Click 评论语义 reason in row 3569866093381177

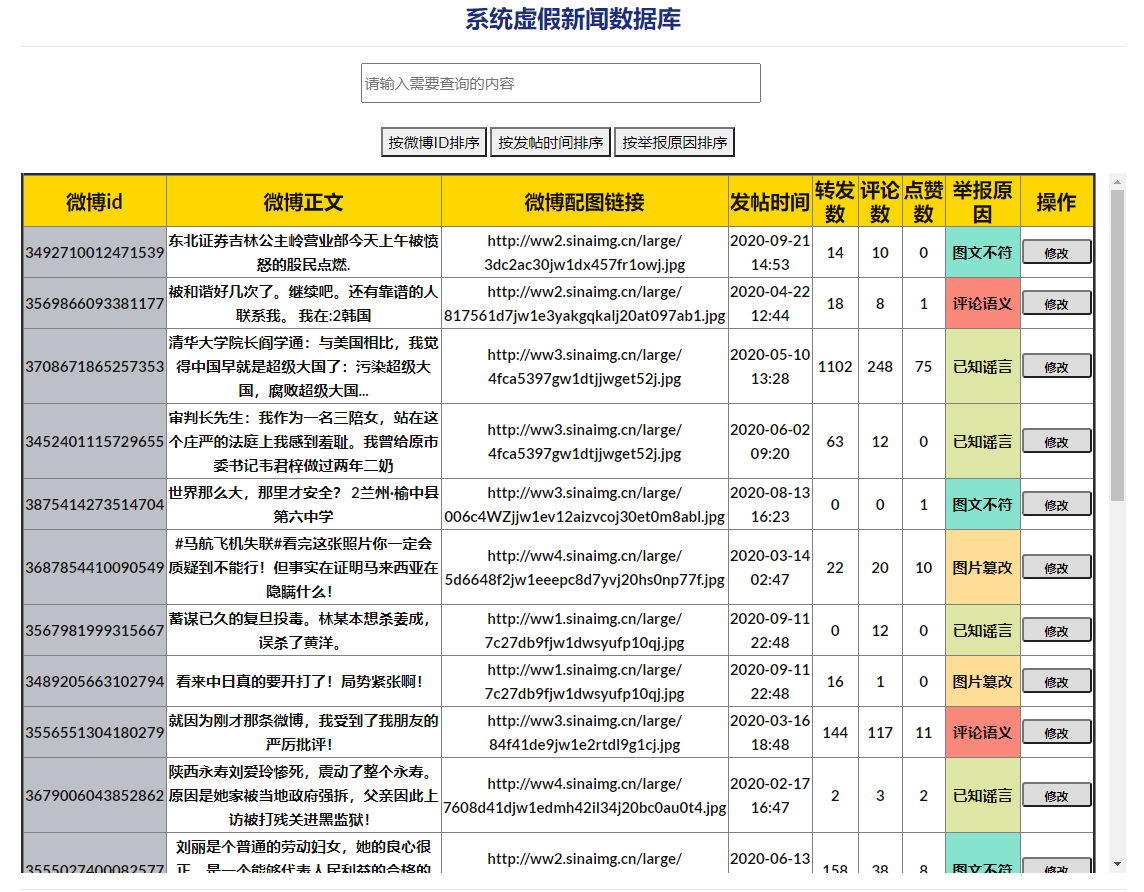tap(983, 303)
